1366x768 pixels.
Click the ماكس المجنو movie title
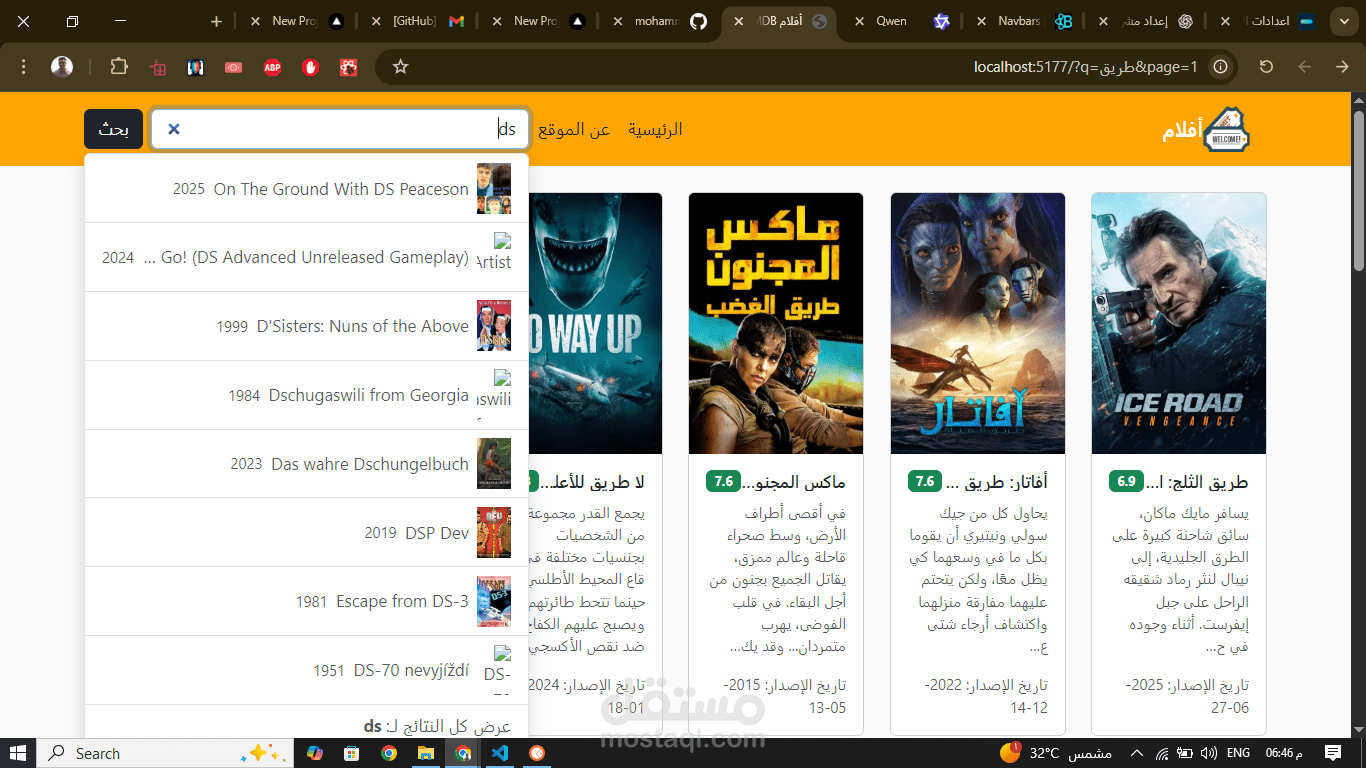796,482
